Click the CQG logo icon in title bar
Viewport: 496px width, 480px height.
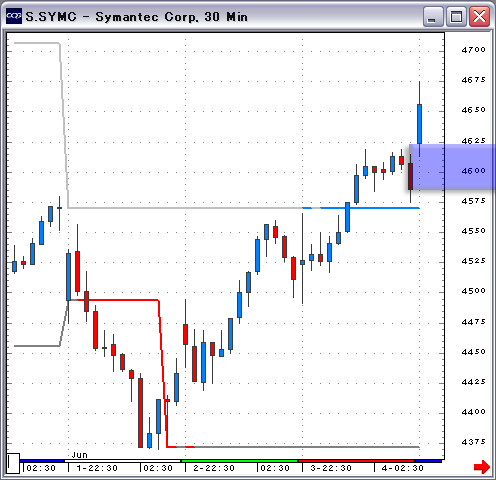tap(14, 16)
